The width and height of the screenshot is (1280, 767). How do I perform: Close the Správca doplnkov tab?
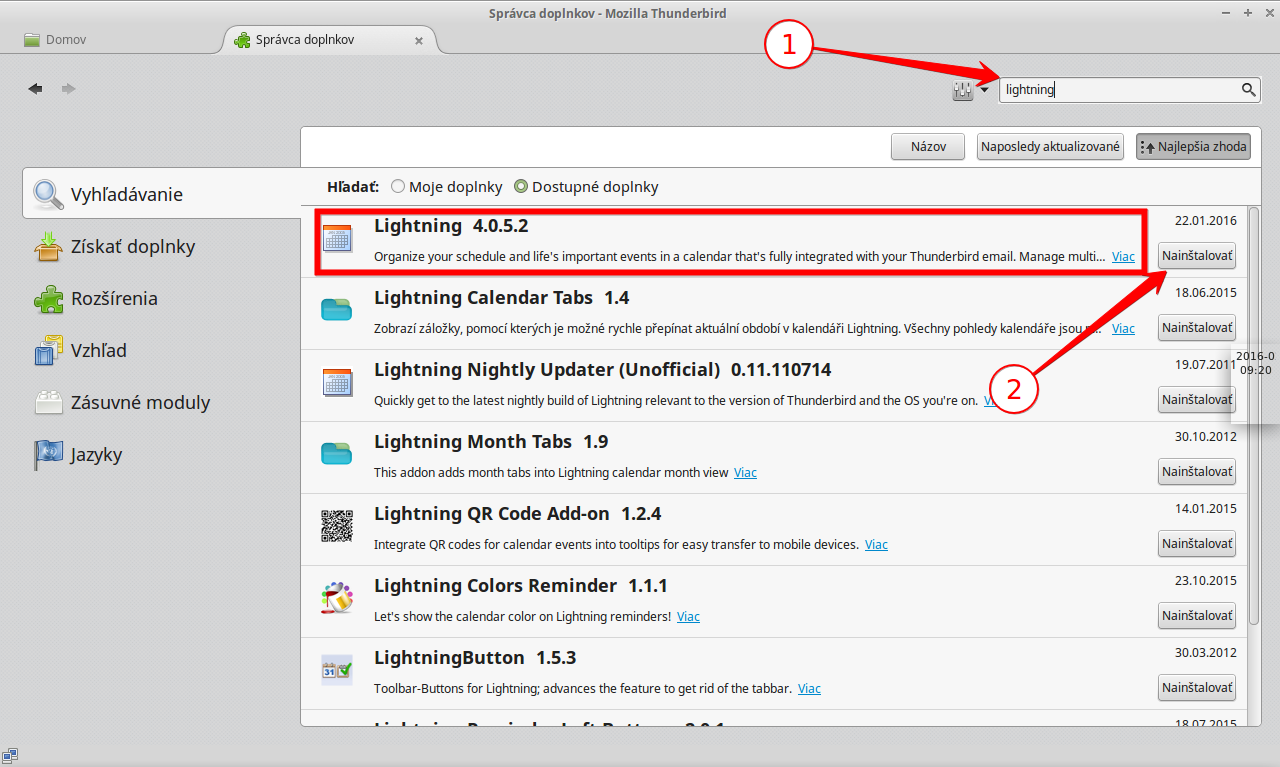point(419,41)
